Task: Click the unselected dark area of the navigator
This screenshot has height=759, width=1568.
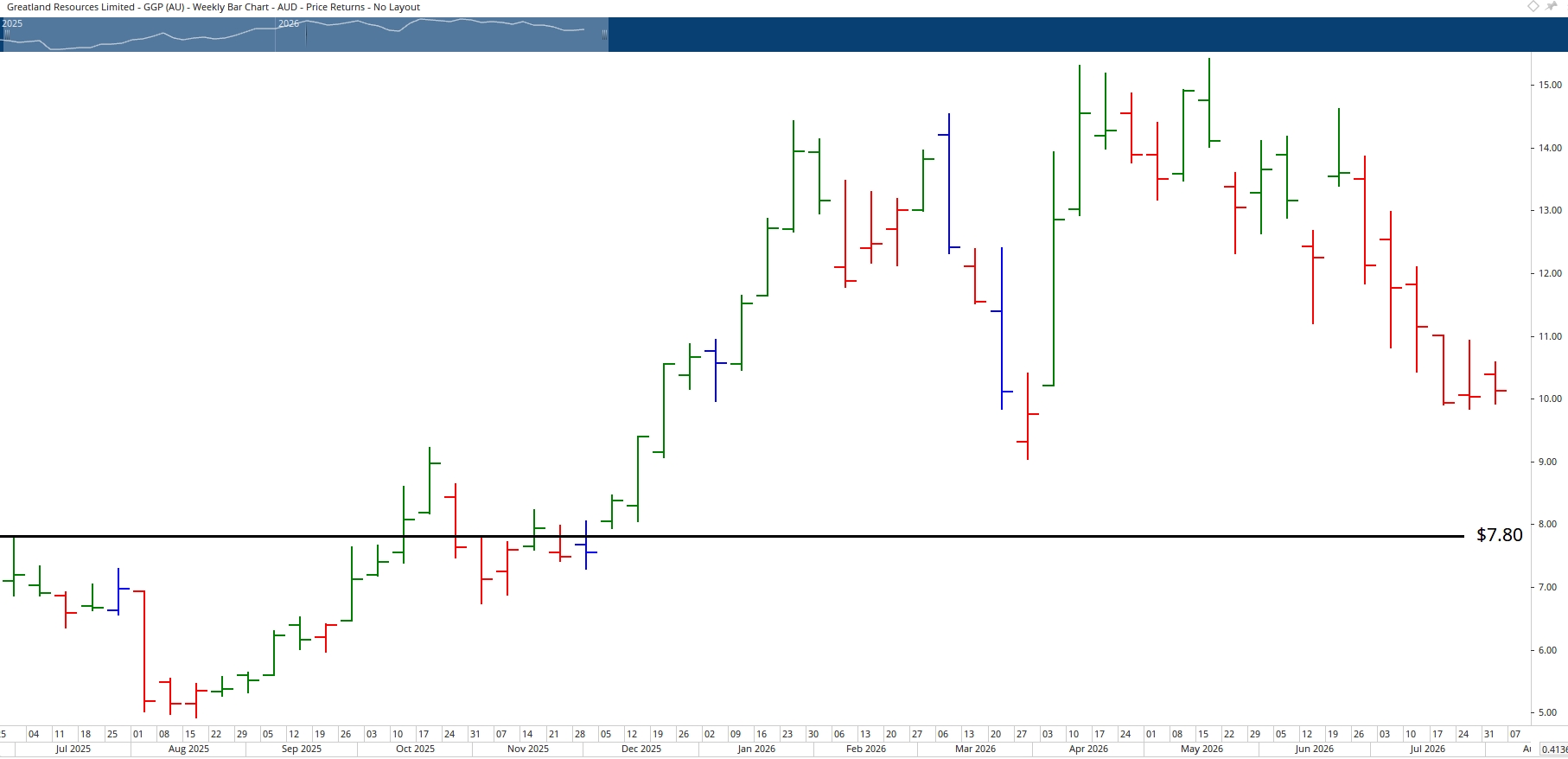Action: [x=1087, y=35]
